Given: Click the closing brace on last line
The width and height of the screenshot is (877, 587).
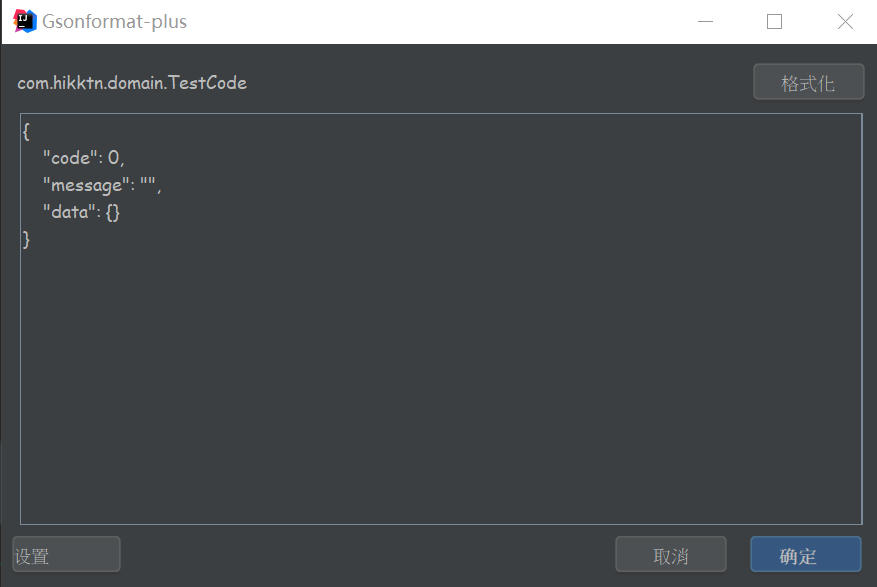Looking at the screenshot, I should pyautogui.click(x=26, y=239).
